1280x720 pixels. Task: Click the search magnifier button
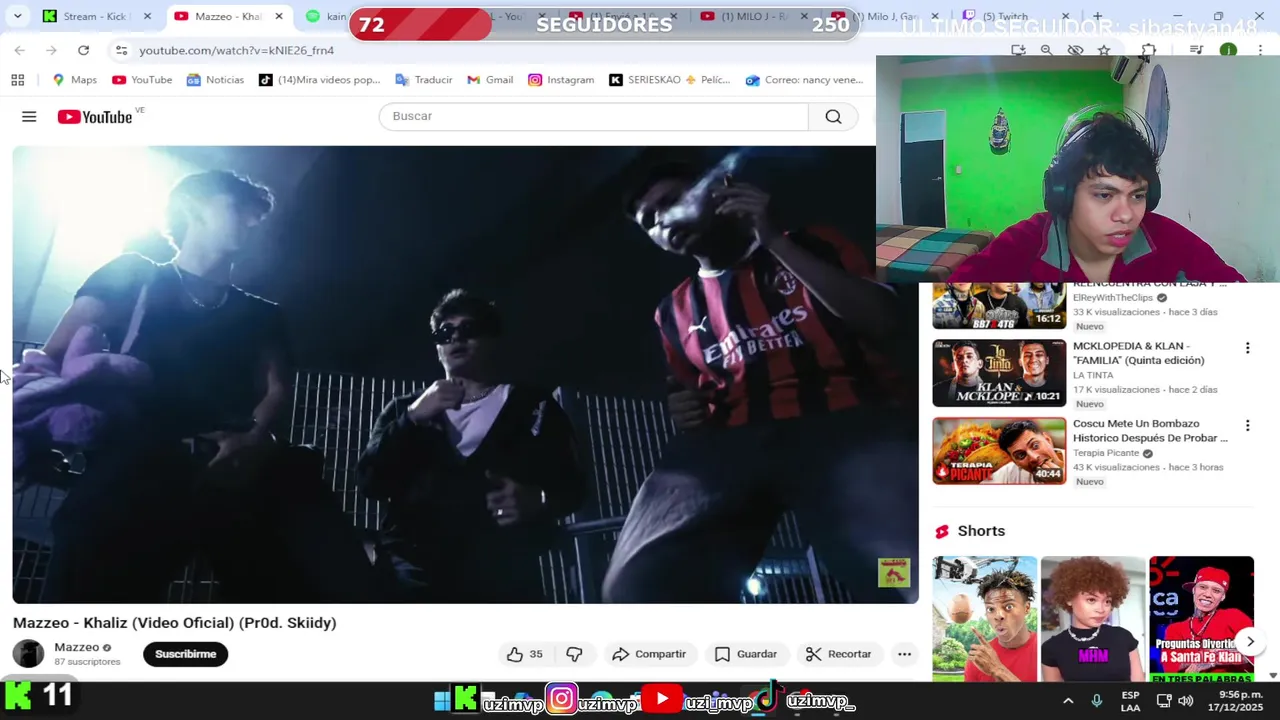[x=833, y=117]
